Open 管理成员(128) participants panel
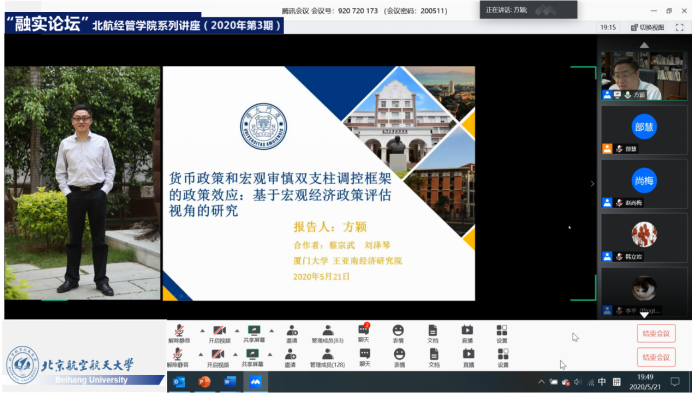 tap(327, 358)
